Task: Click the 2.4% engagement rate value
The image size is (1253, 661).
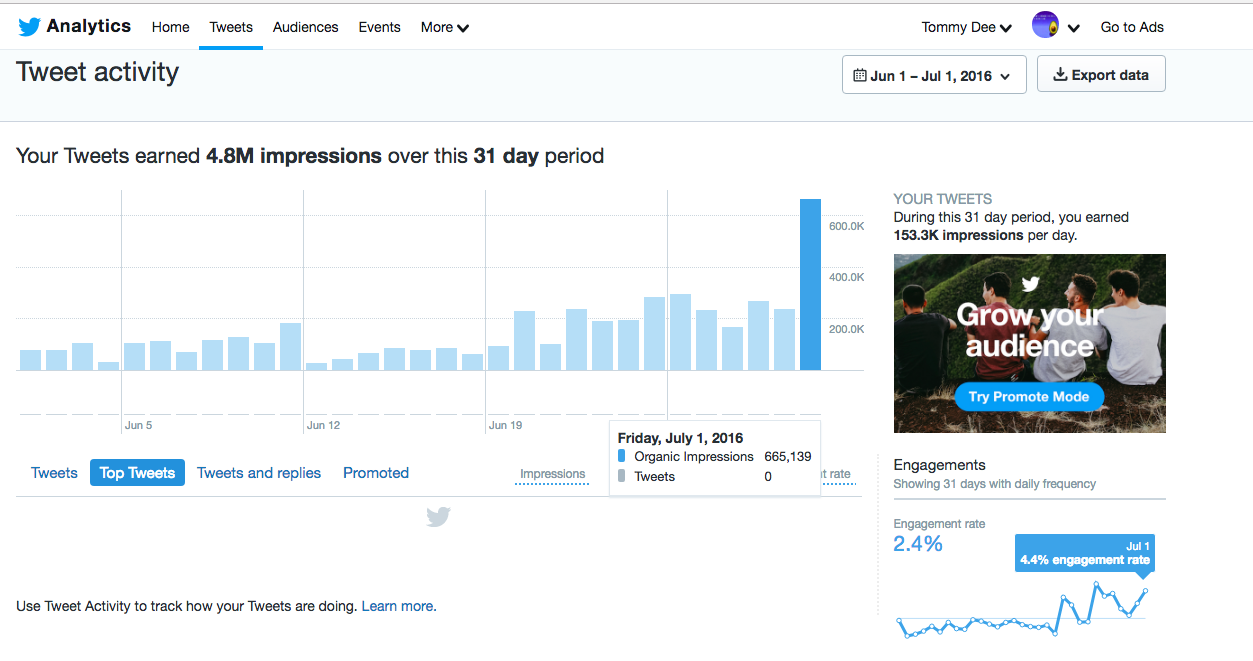Action: click(917, 543)
